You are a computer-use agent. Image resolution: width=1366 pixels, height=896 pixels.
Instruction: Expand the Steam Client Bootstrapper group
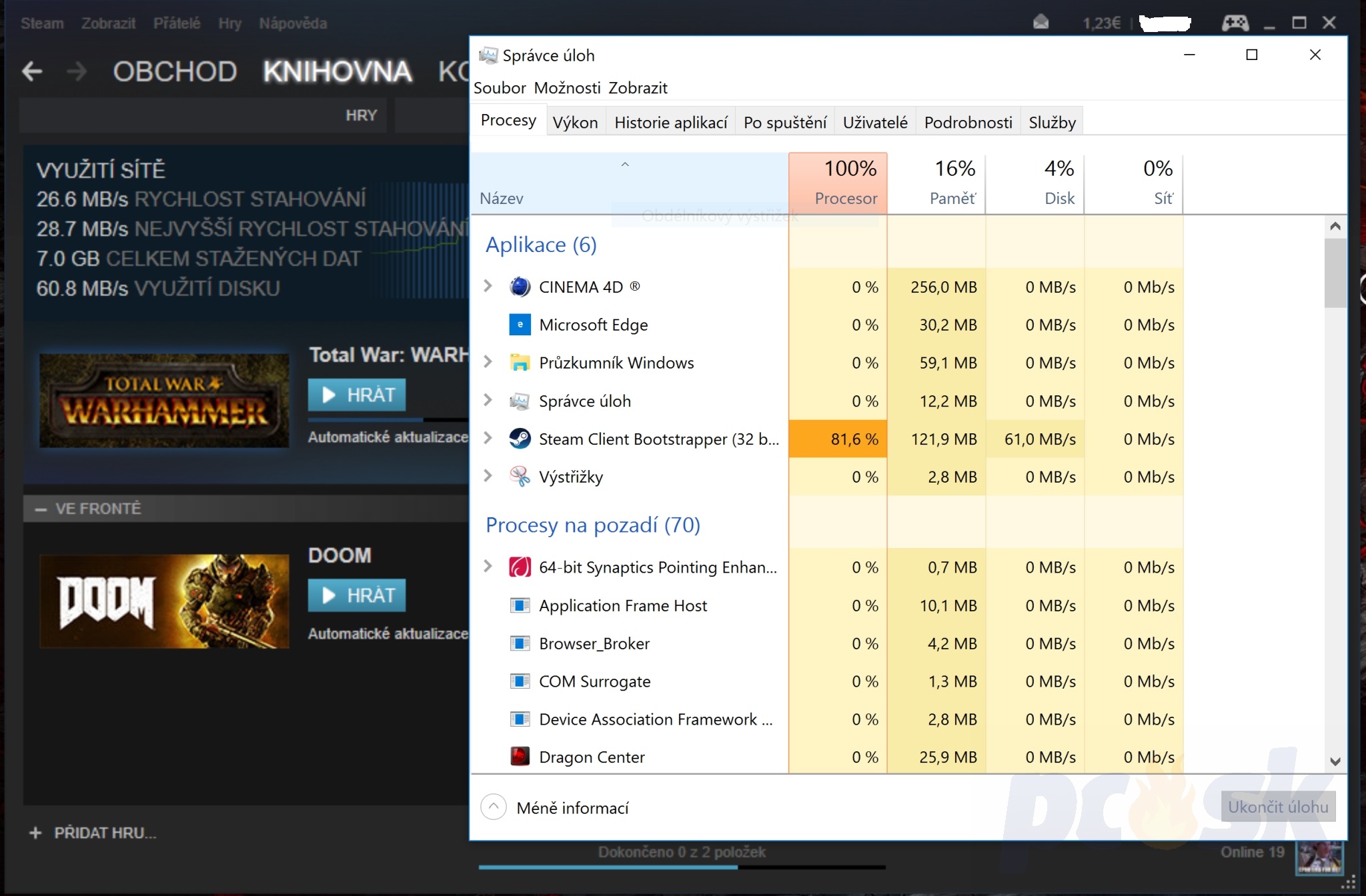pos(488,438)
